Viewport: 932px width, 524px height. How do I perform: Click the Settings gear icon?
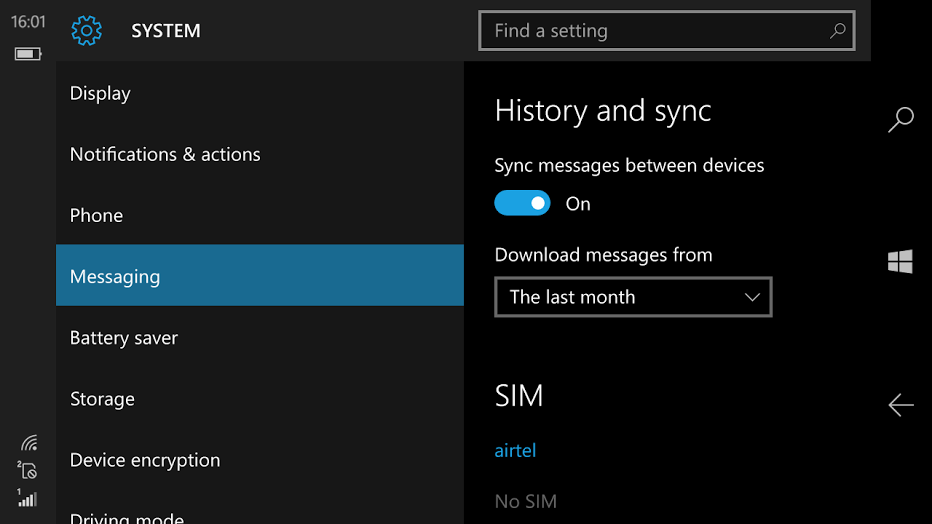(87, 31)
